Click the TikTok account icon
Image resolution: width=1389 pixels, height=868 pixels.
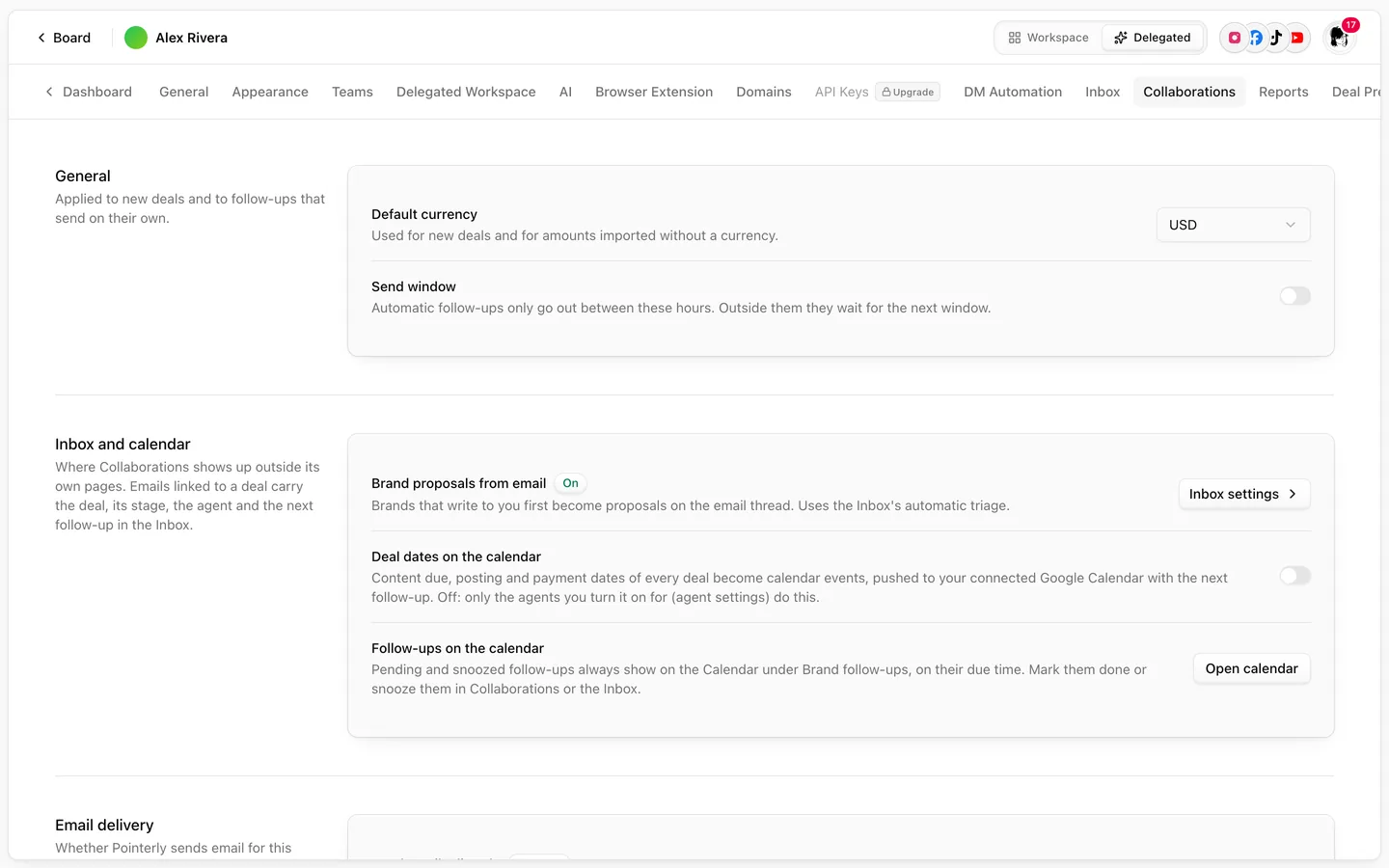point(1276,38)
